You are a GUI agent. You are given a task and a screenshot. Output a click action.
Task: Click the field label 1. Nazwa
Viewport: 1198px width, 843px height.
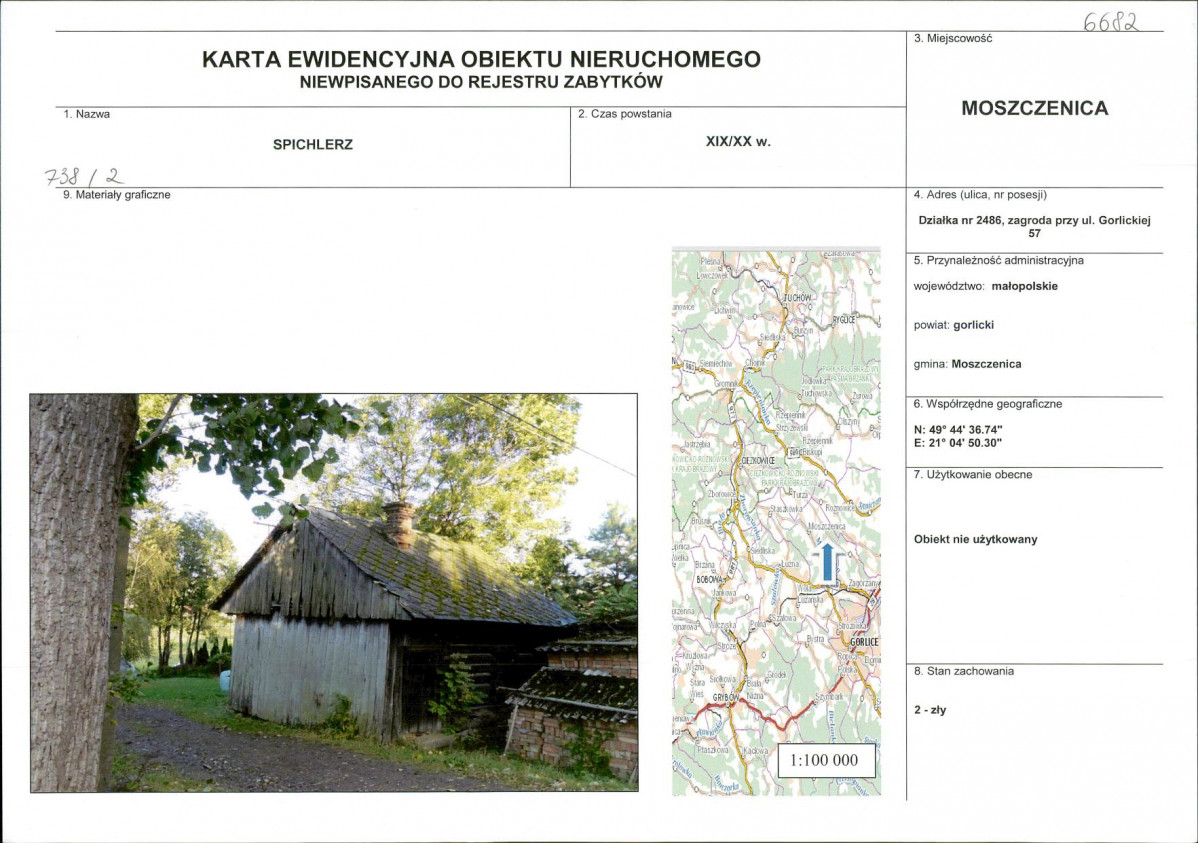click(86, 114)
